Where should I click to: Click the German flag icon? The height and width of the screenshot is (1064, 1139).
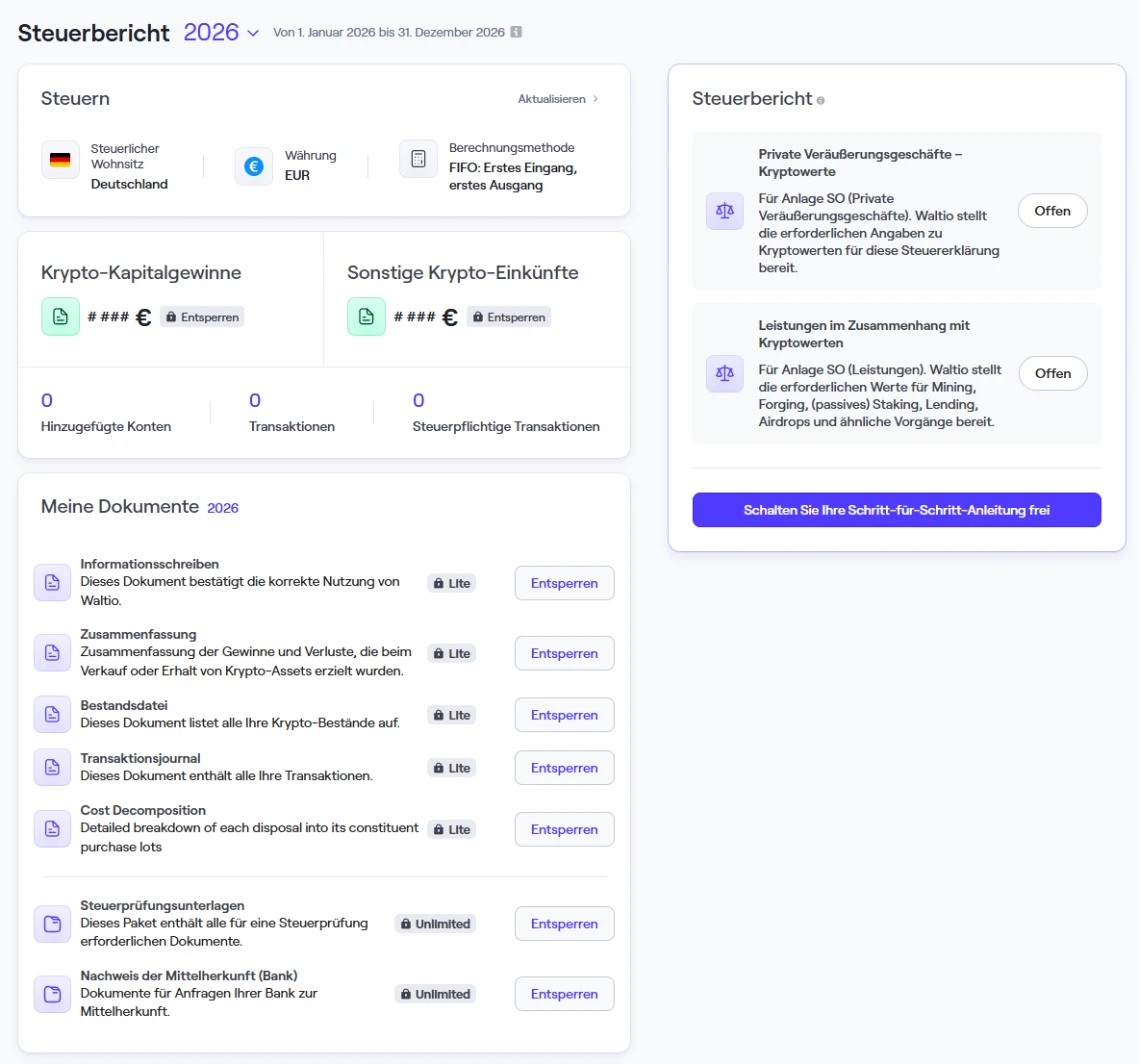pyautogui.click(x=60, y=160)
